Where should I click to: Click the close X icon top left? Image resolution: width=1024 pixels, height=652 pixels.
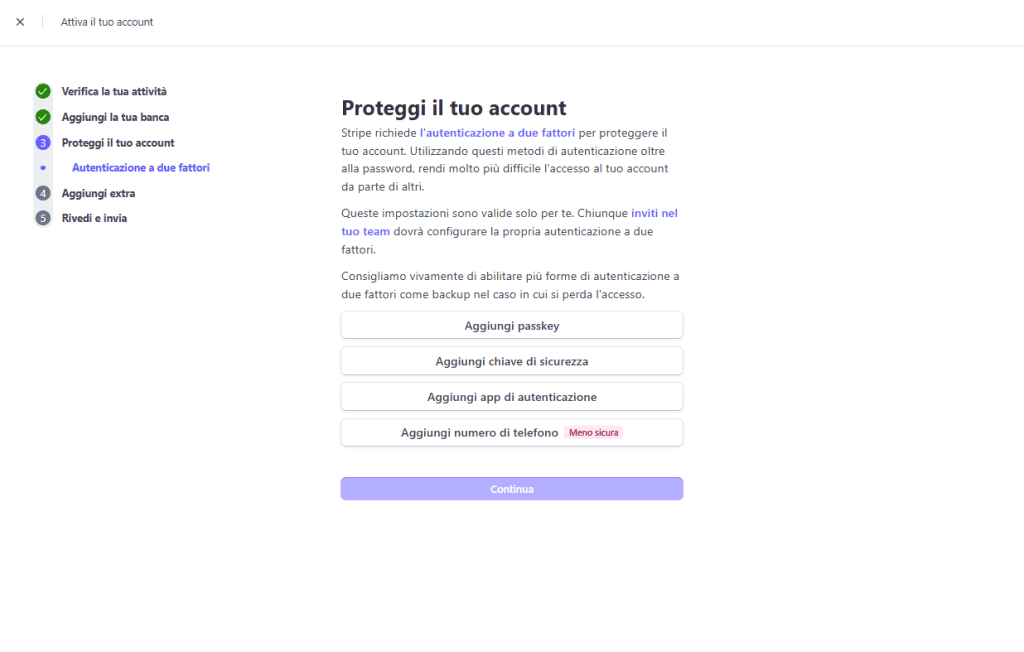click(x=19, y=21)
